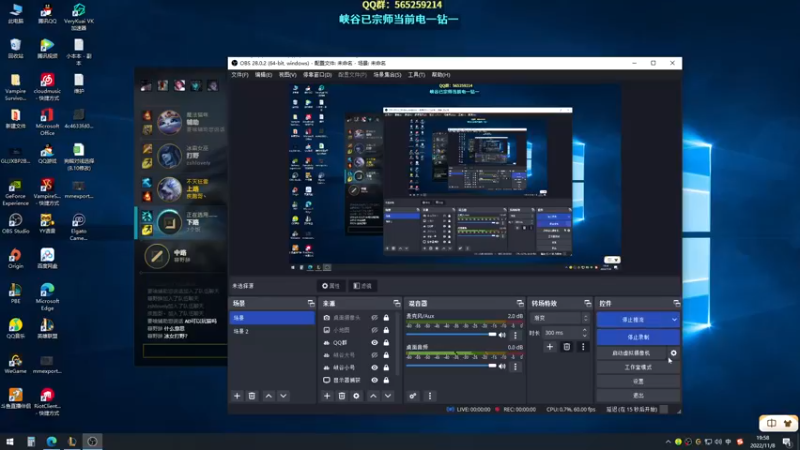The width and height of the screenshot is (800, 450).
Task: Move source down in Sources panel
Action: tap(388, 396)
